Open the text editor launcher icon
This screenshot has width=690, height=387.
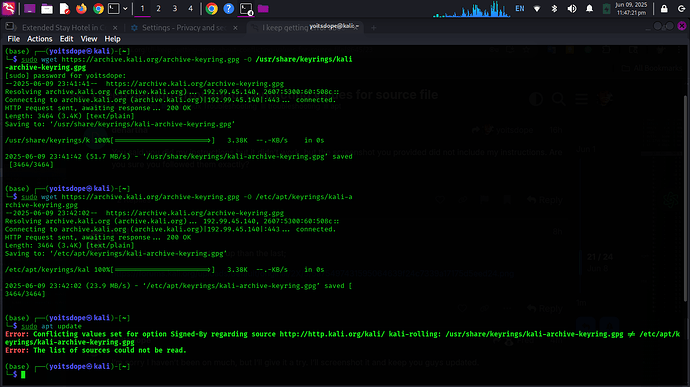point(64,8)
